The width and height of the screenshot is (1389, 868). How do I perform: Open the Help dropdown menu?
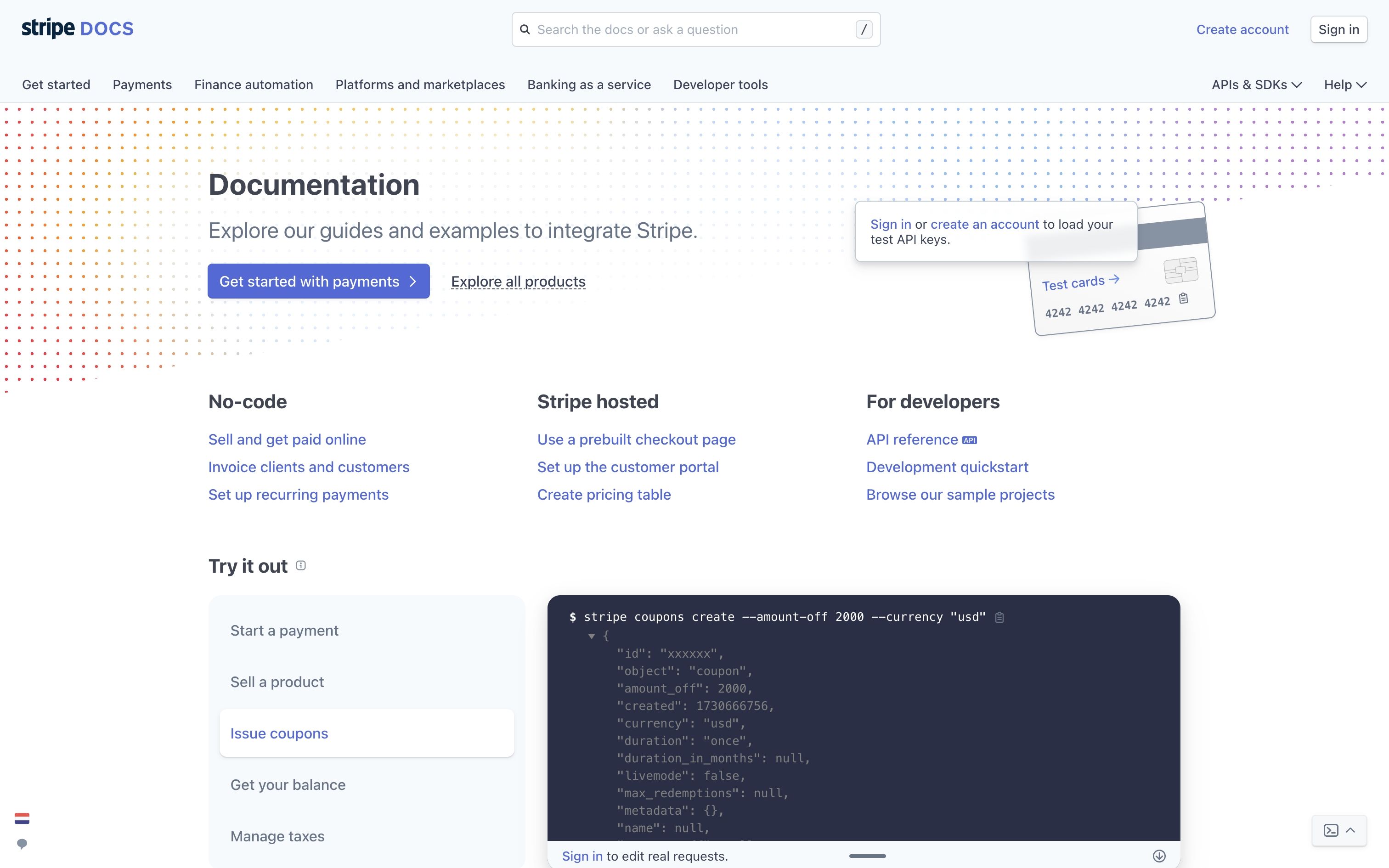[x=1345, y=85]
